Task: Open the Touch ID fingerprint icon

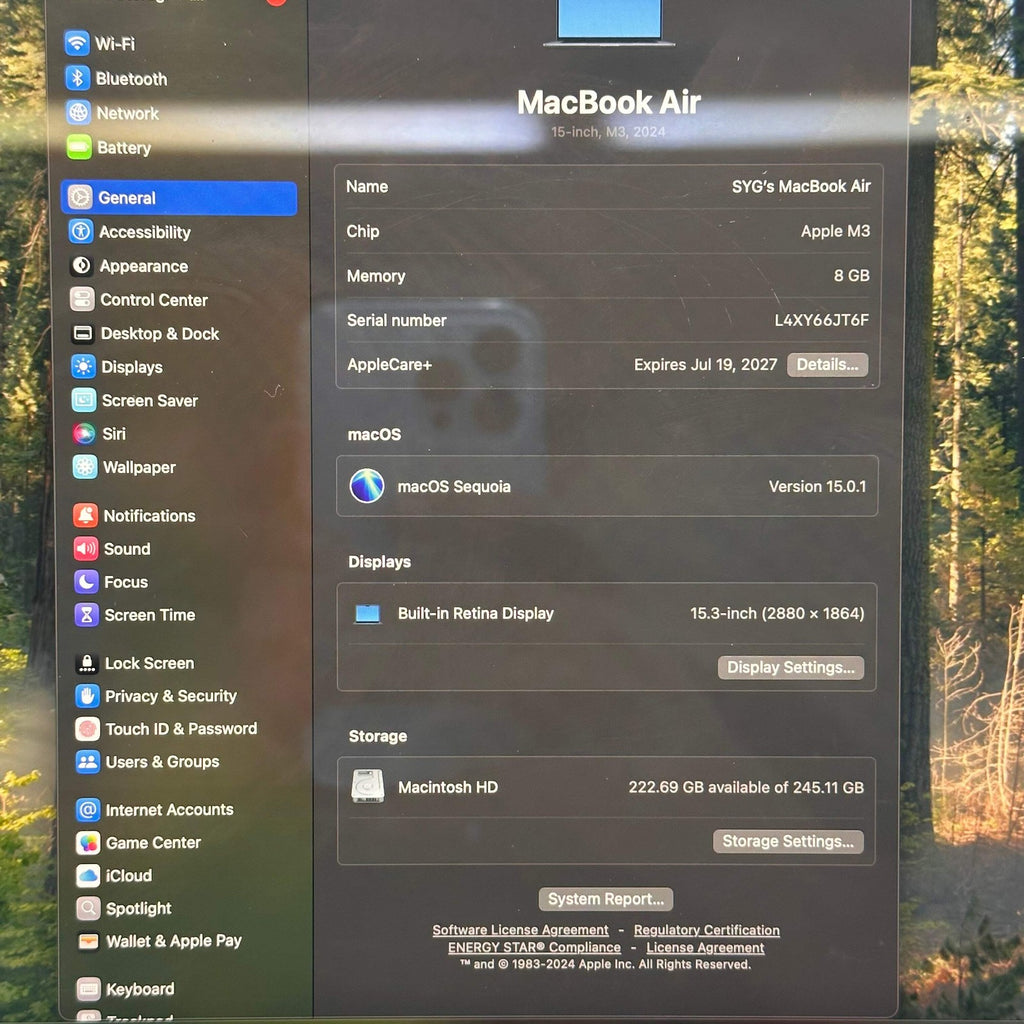Action: 88,728
